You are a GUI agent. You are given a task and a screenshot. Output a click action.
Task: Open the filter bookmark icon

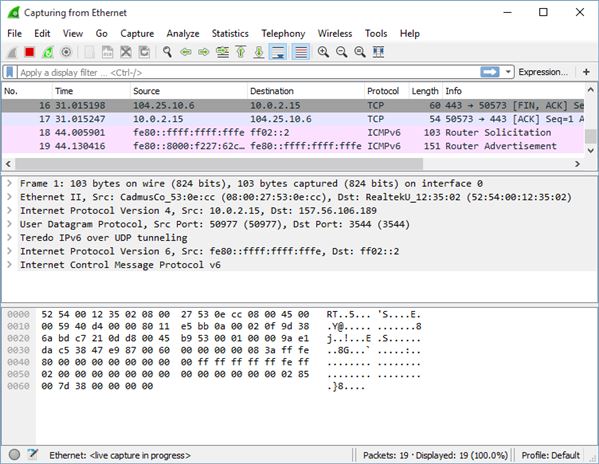coord(10,72)
